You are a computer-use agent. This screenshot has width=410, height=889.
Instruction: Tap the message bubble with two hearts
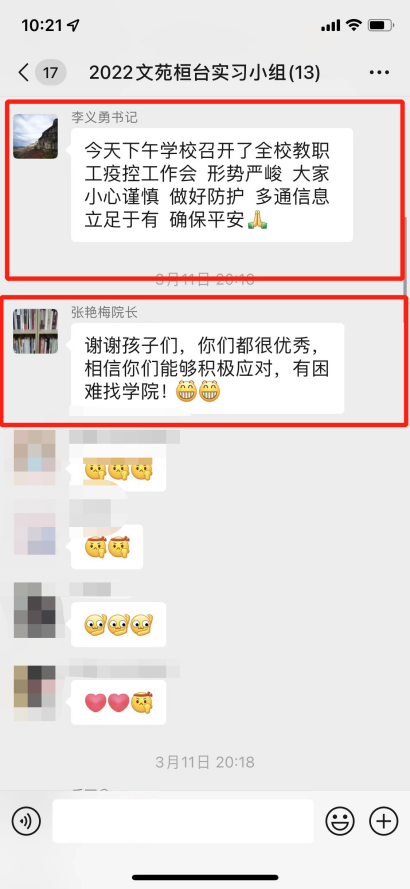click(119, 702)
